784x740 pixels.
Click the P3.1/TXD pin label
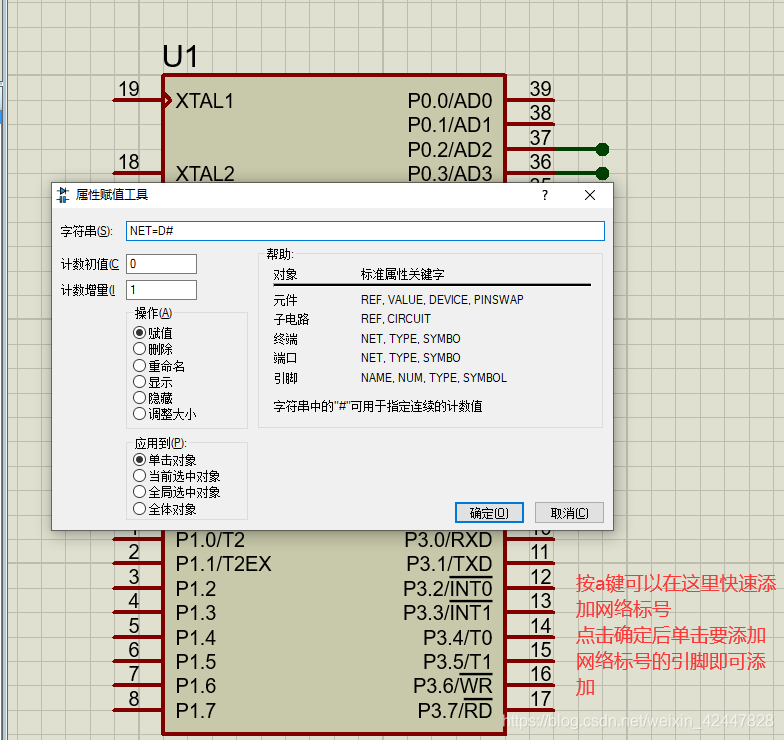tap(450, 564)
